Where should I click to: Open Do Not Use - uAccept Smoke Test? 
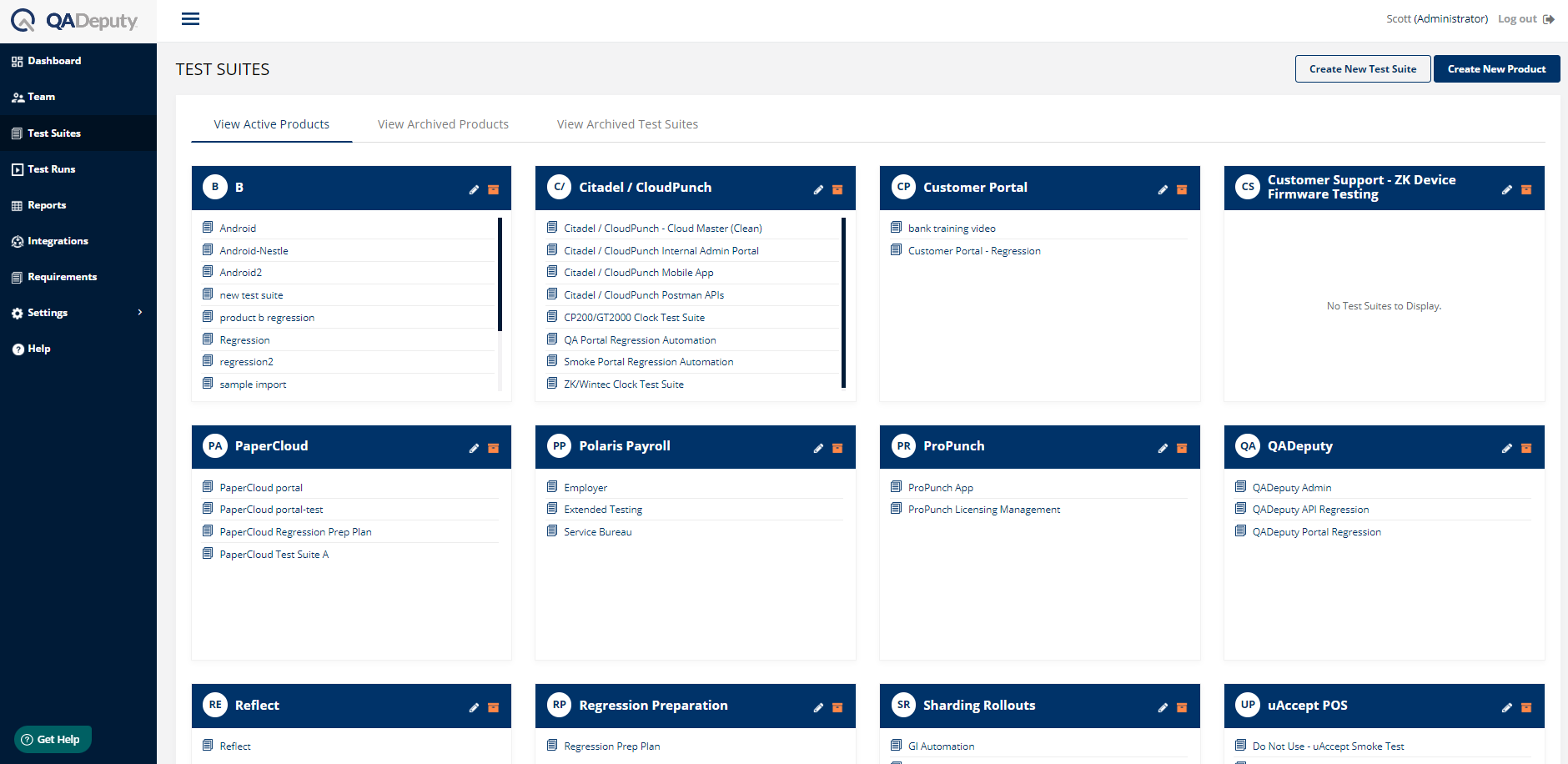pyautogui.click(x=1328, y=746)
